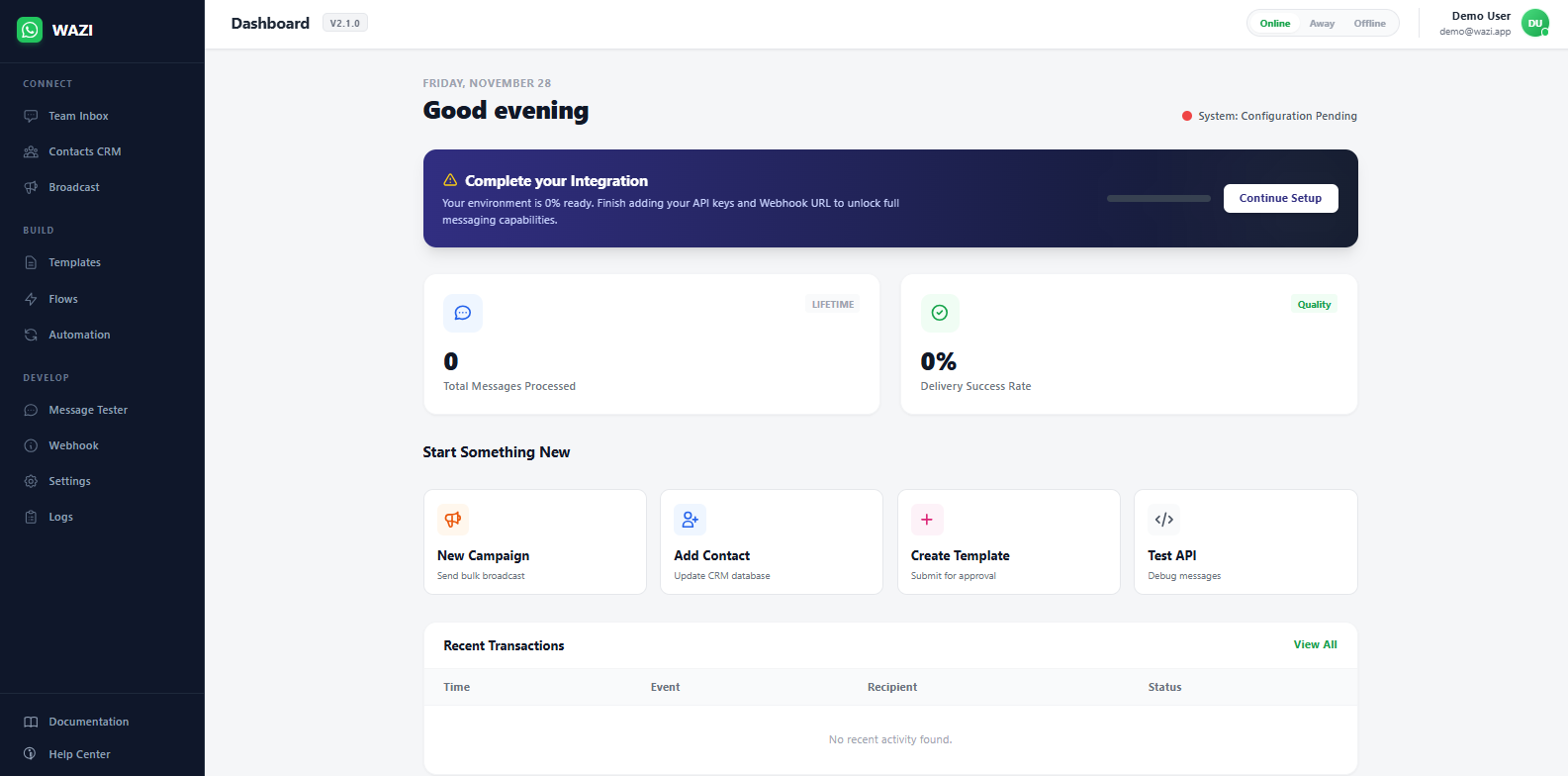Open the Team Inbox chat icon
This screenshot has width=1568, height=776.
pyautogui.click(x=31, y=116)
